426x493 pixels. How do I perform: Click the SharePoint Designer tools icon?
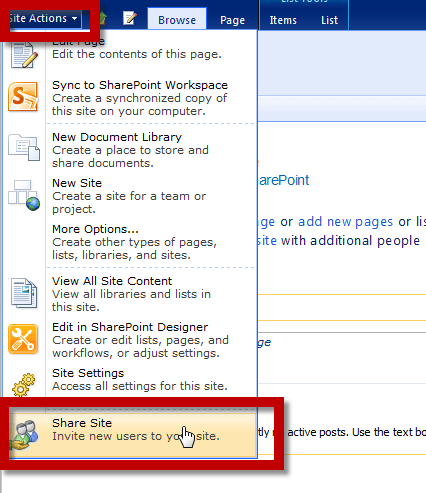pos(23,339)
